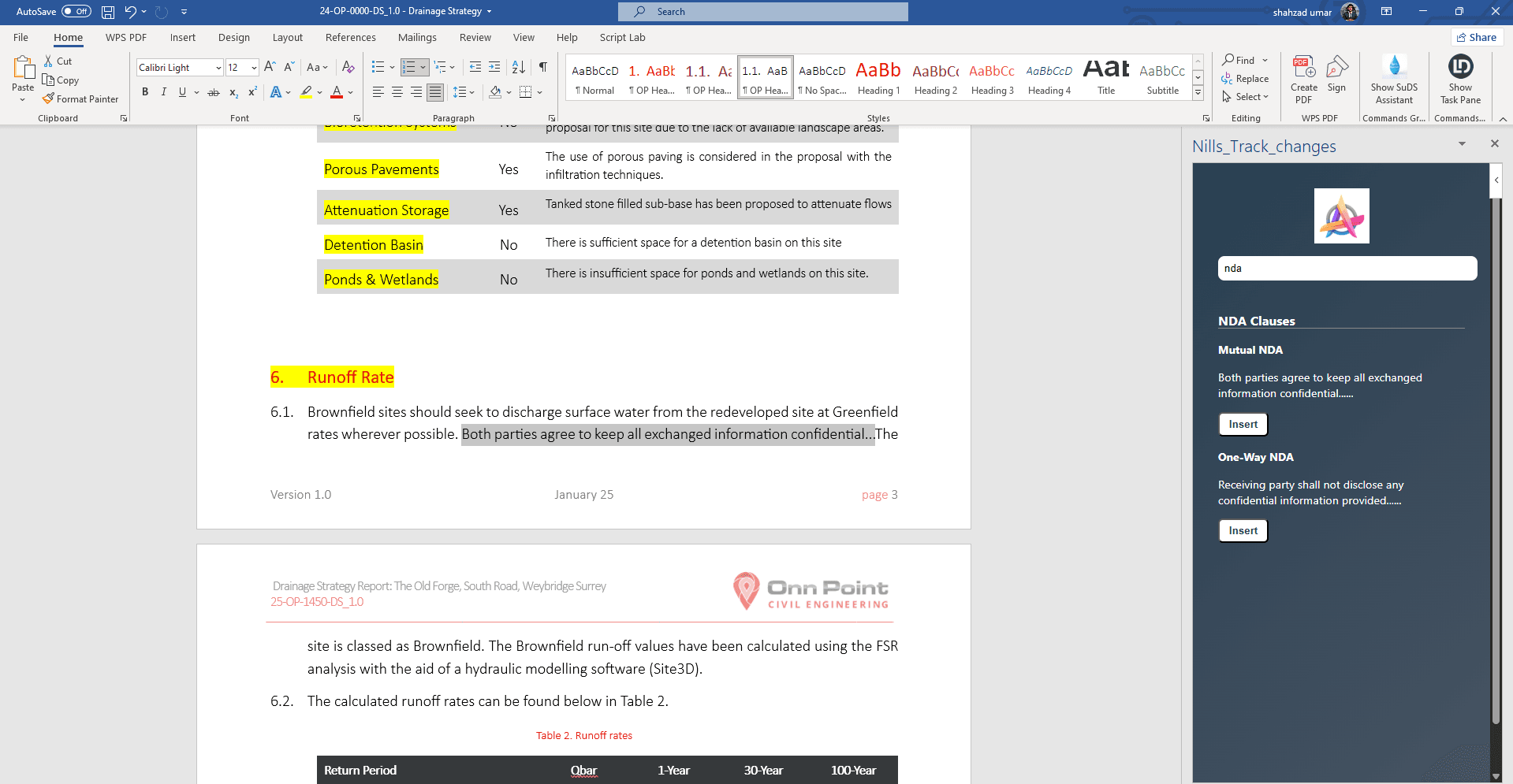The height and width of the screenshot is (784, 1513).
Task: Toggle bulleted list formatting
Action: (x=378, y=67)
